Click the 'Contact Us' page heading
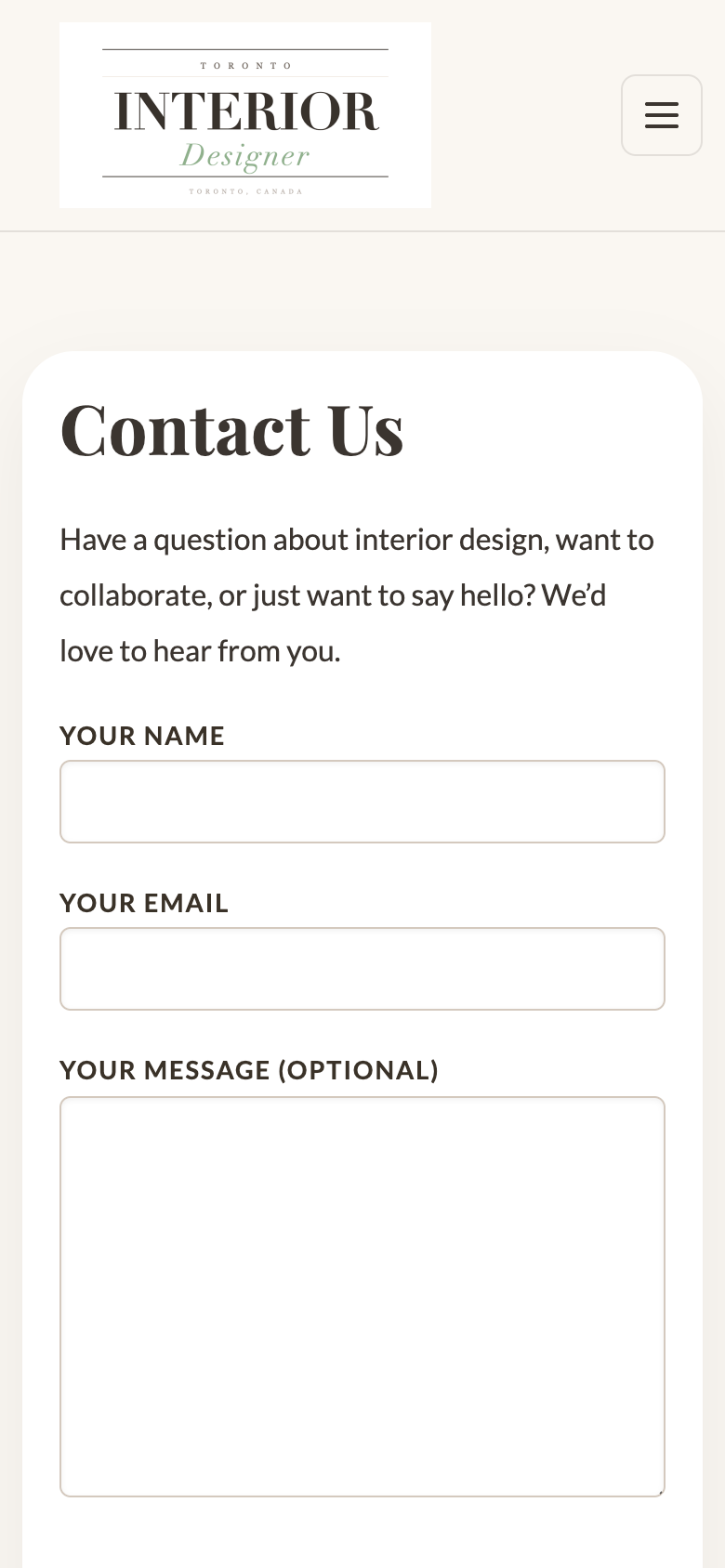Viewport: 725px width, 1568px height. pos(232,428)
